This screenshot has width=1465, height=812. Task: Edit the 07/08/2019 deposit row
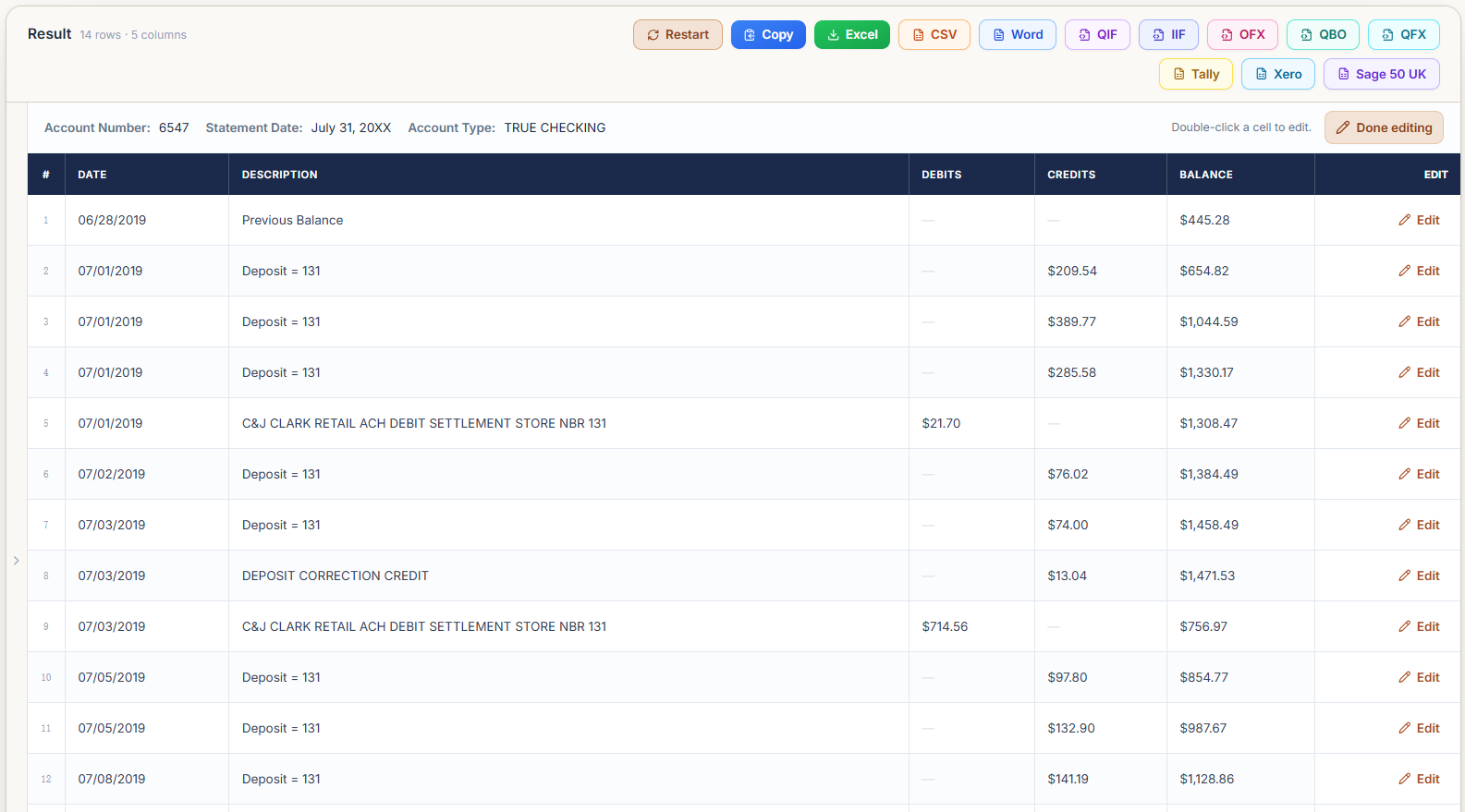coord(1419,780)
